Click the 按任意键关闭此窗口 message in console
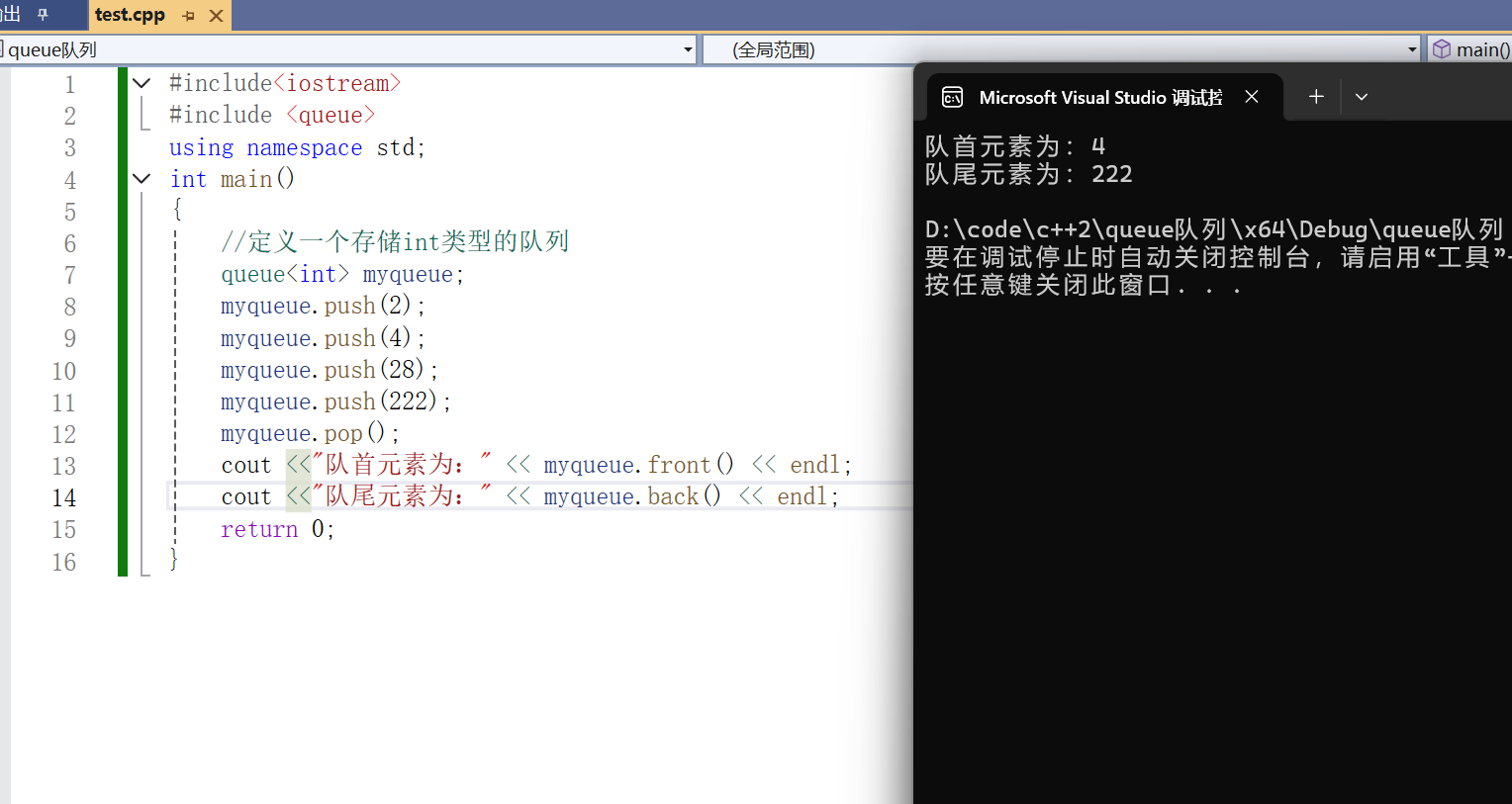 click(x=1083, y=285)
